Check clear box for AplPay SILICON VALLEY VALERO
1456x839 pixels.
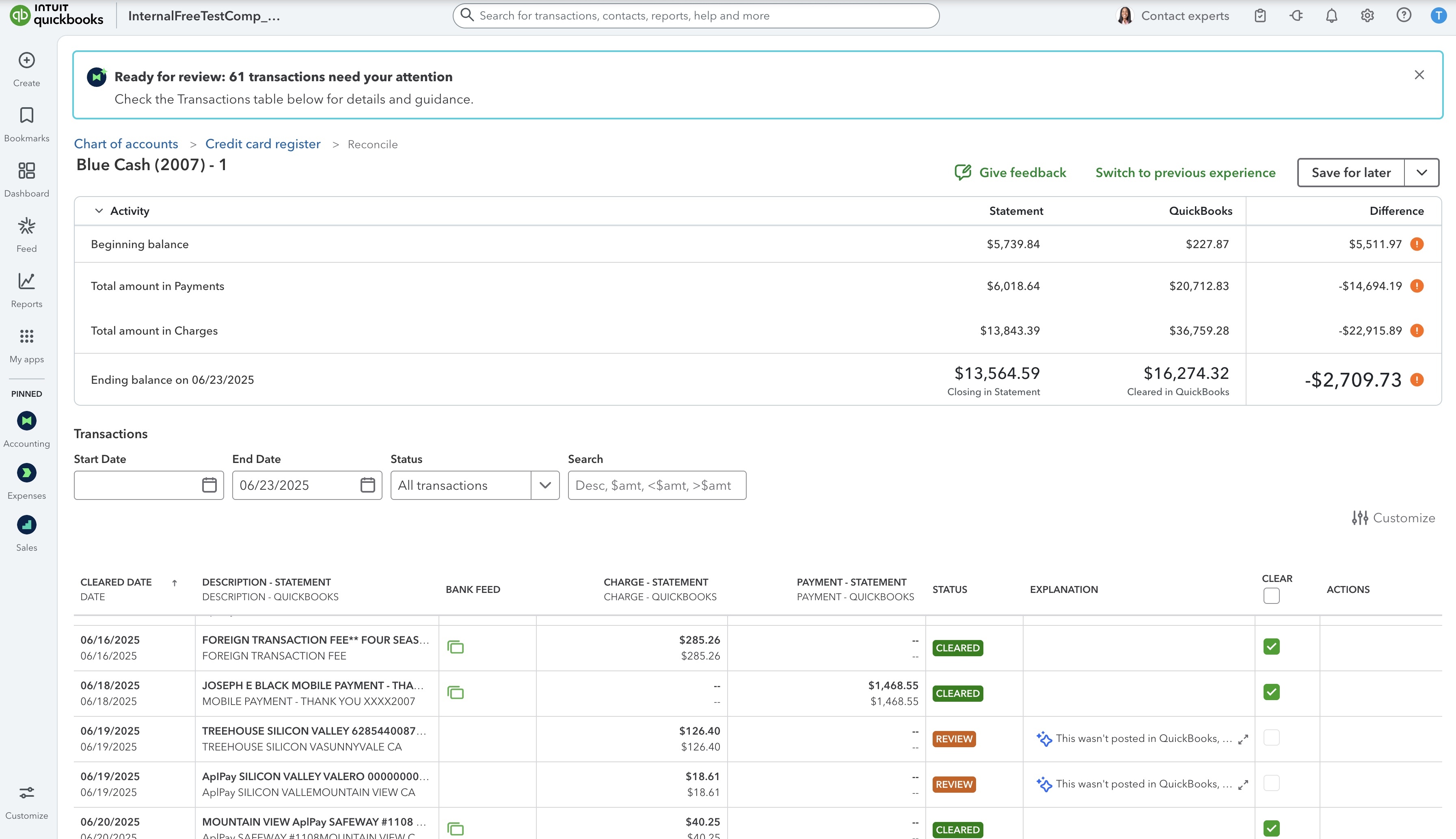pyautogui.click(x=1271, y=783)
